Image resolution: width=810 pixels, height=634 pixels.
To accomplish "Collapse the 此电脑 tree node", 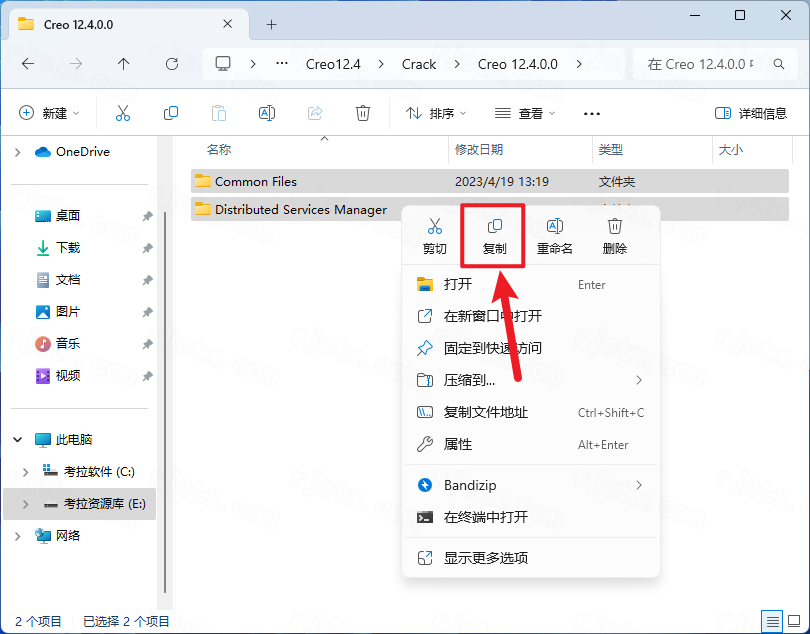I will [18, 439].
